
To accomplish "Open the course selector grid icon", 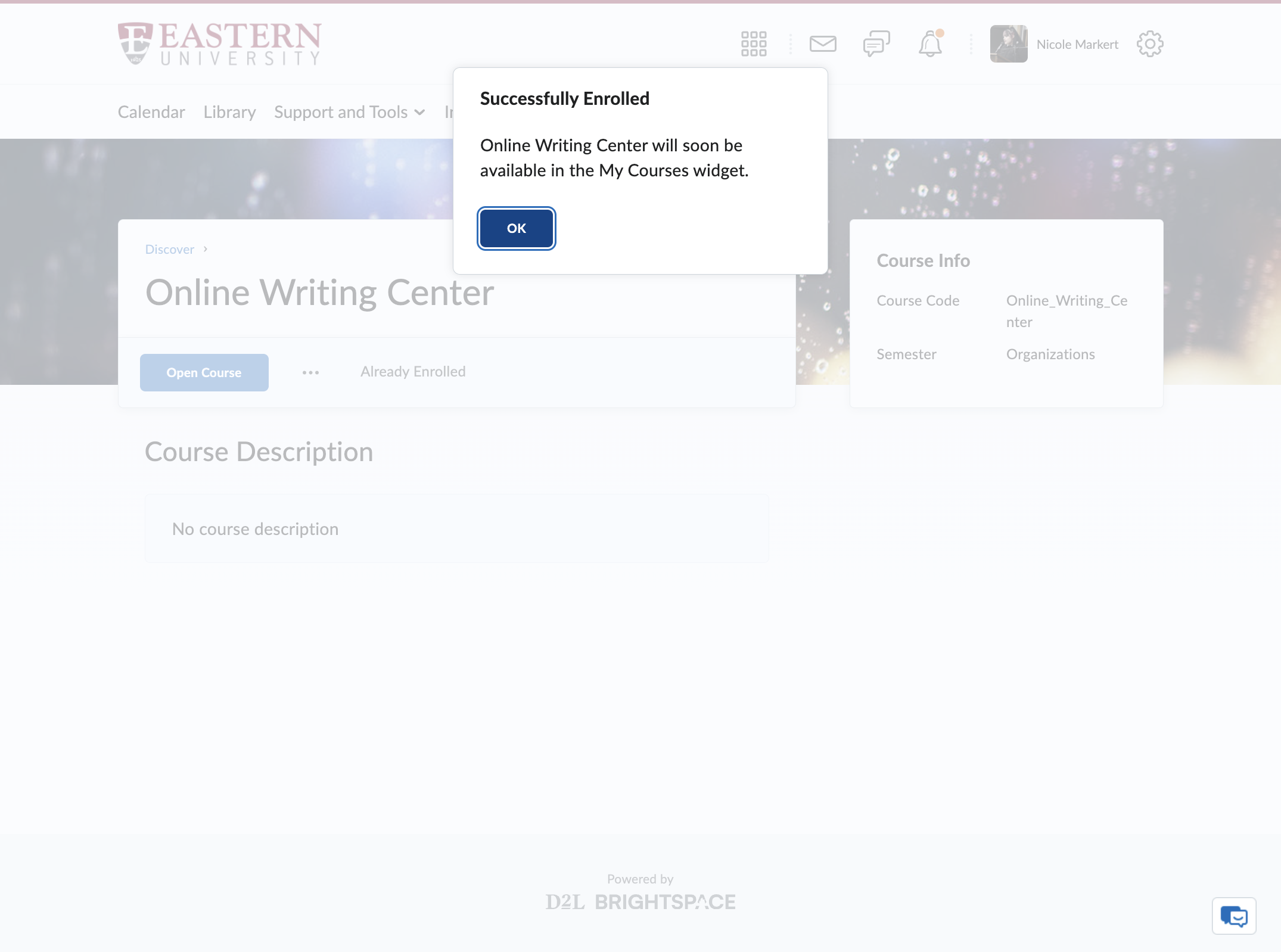I will (754, 44).
